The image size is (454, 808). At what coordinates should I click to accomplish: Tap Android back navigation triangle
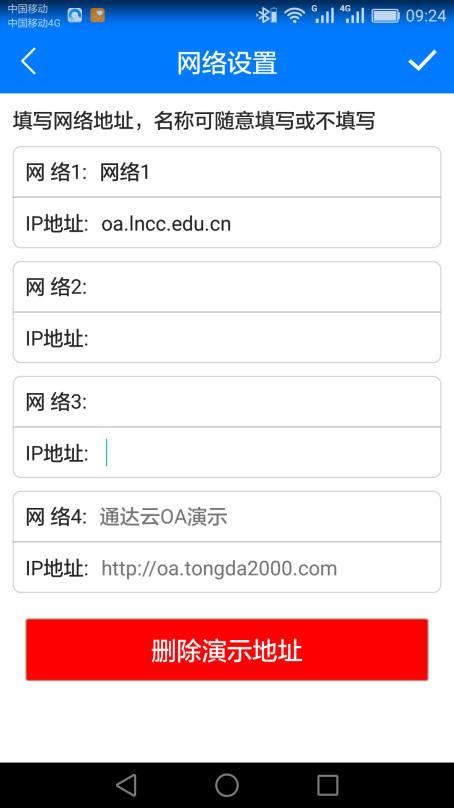click(x=126, y=785)
